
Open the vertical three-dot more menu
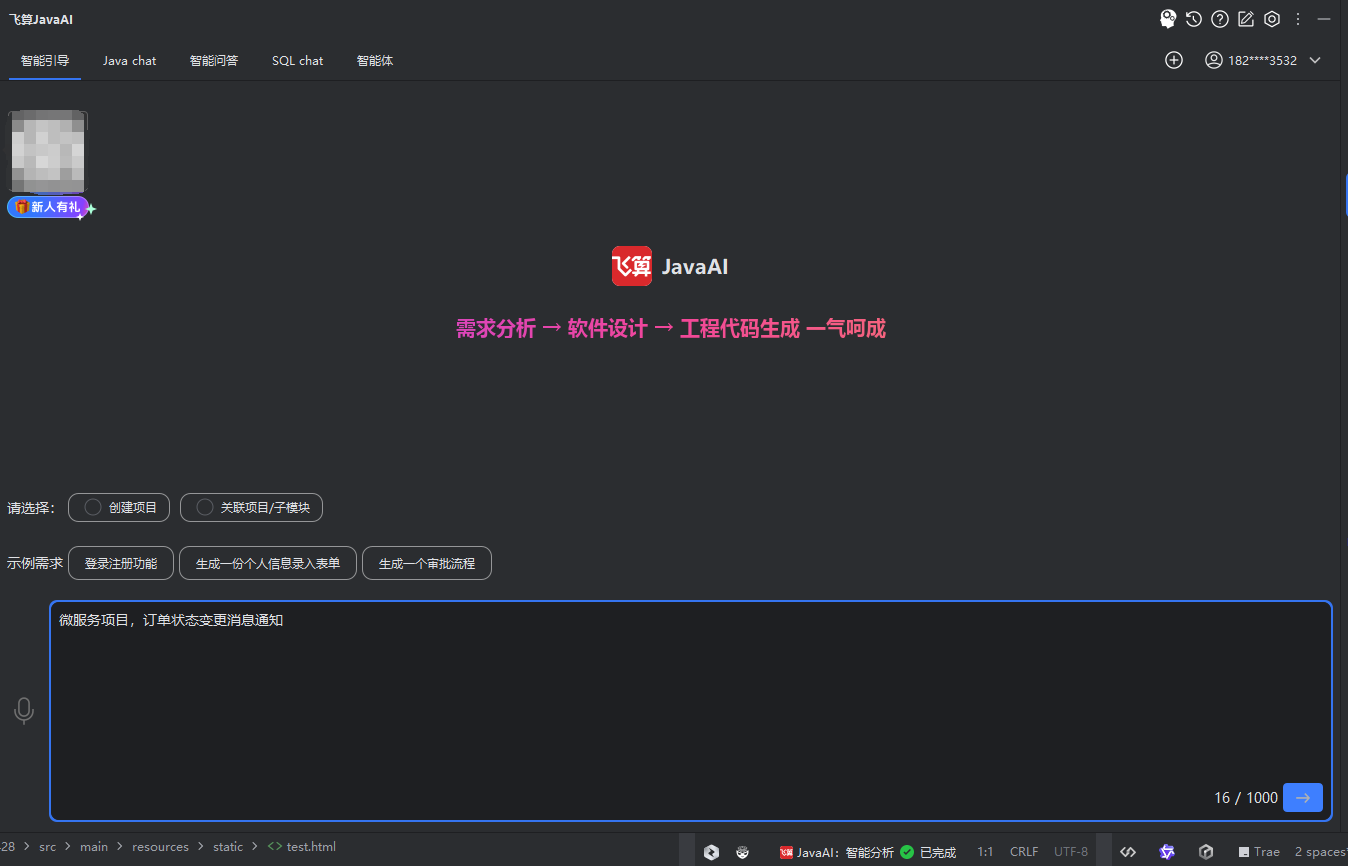coord(1298,18)
